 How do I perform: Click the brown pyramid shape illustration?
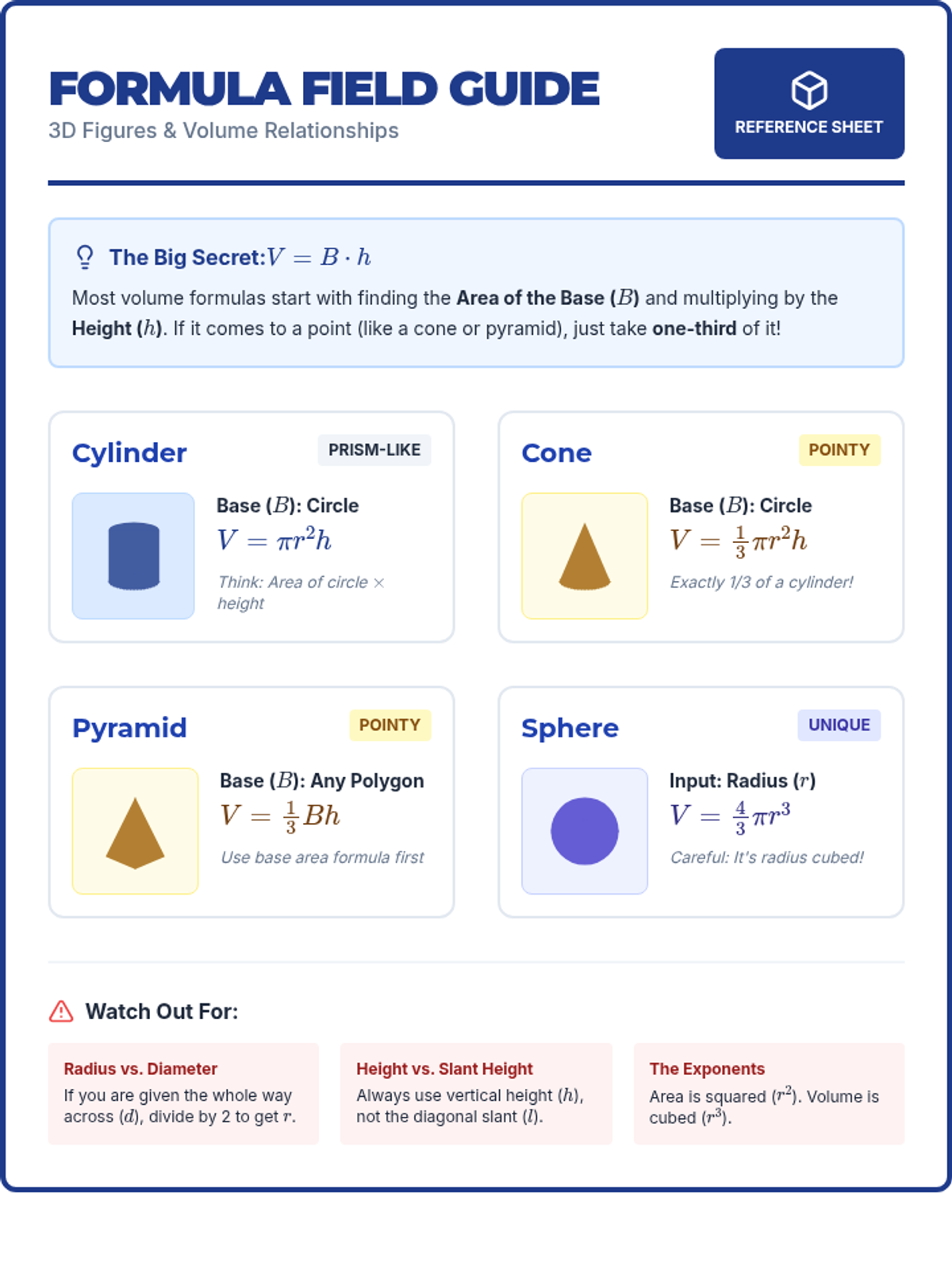click(135, 833)
